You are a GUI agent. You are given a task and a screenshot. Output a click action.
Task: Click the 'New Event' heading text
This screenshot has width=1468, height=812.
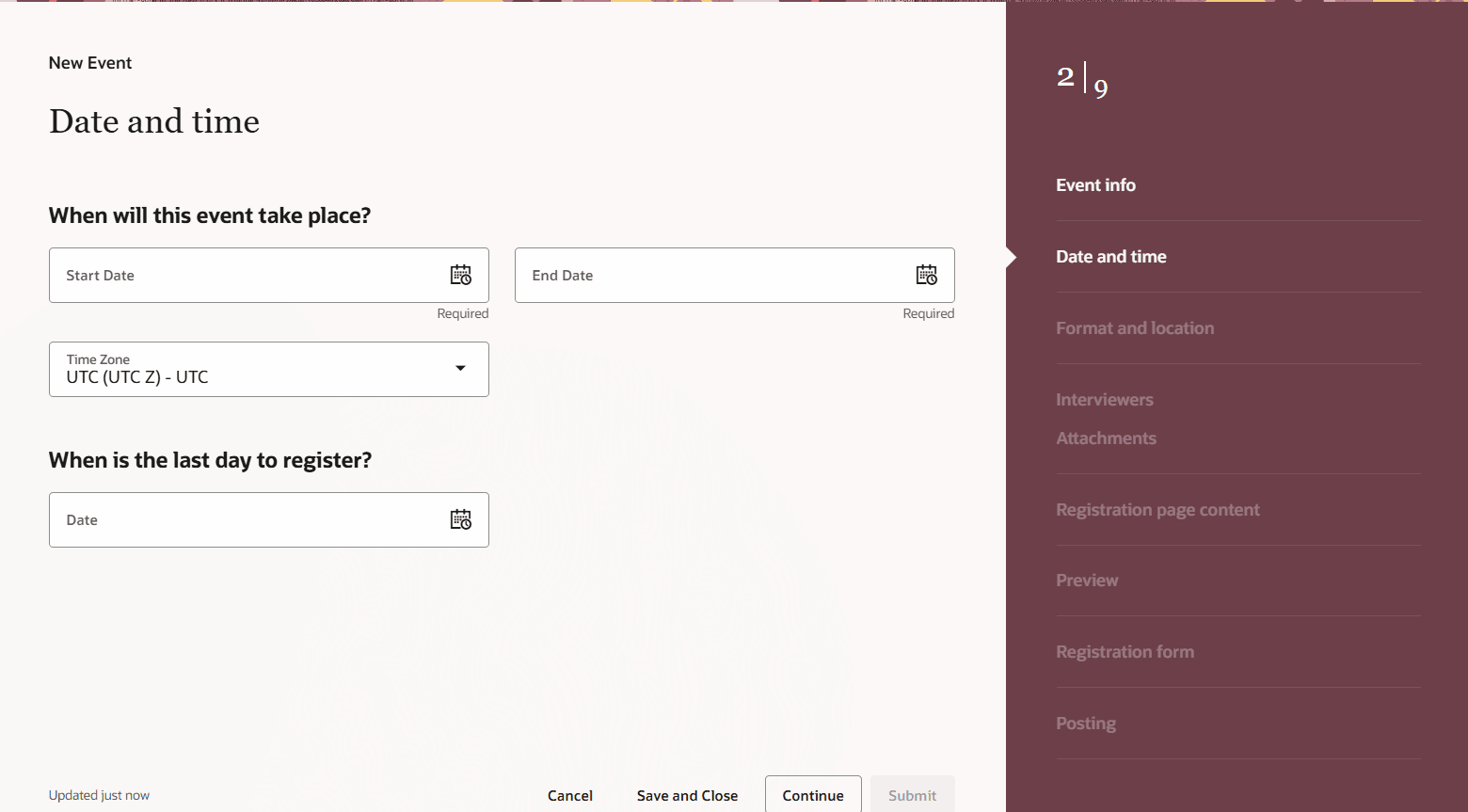click(90, 63)
